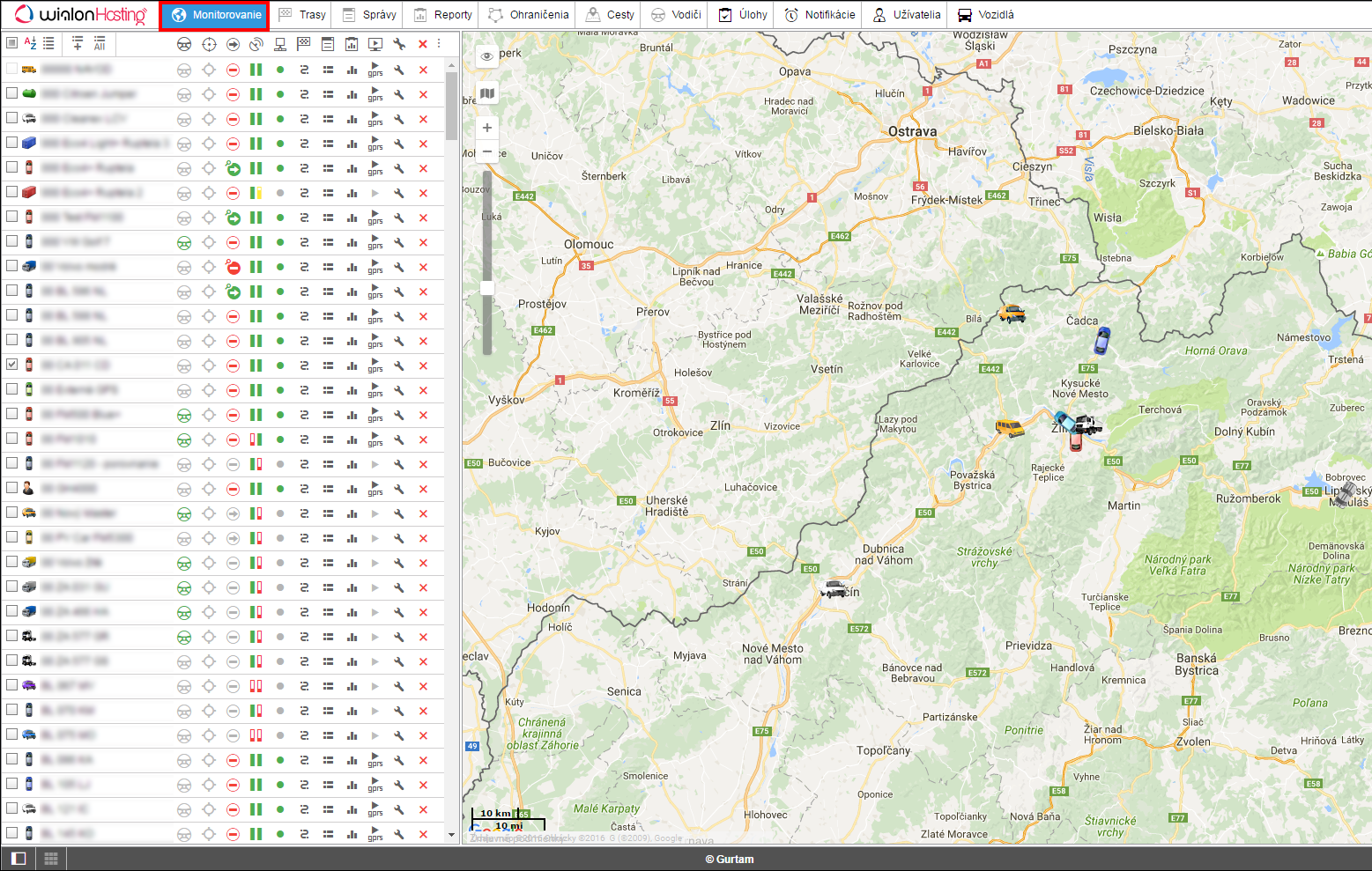Open the Reporty tab
The image size is (1372, 871).
443,15
